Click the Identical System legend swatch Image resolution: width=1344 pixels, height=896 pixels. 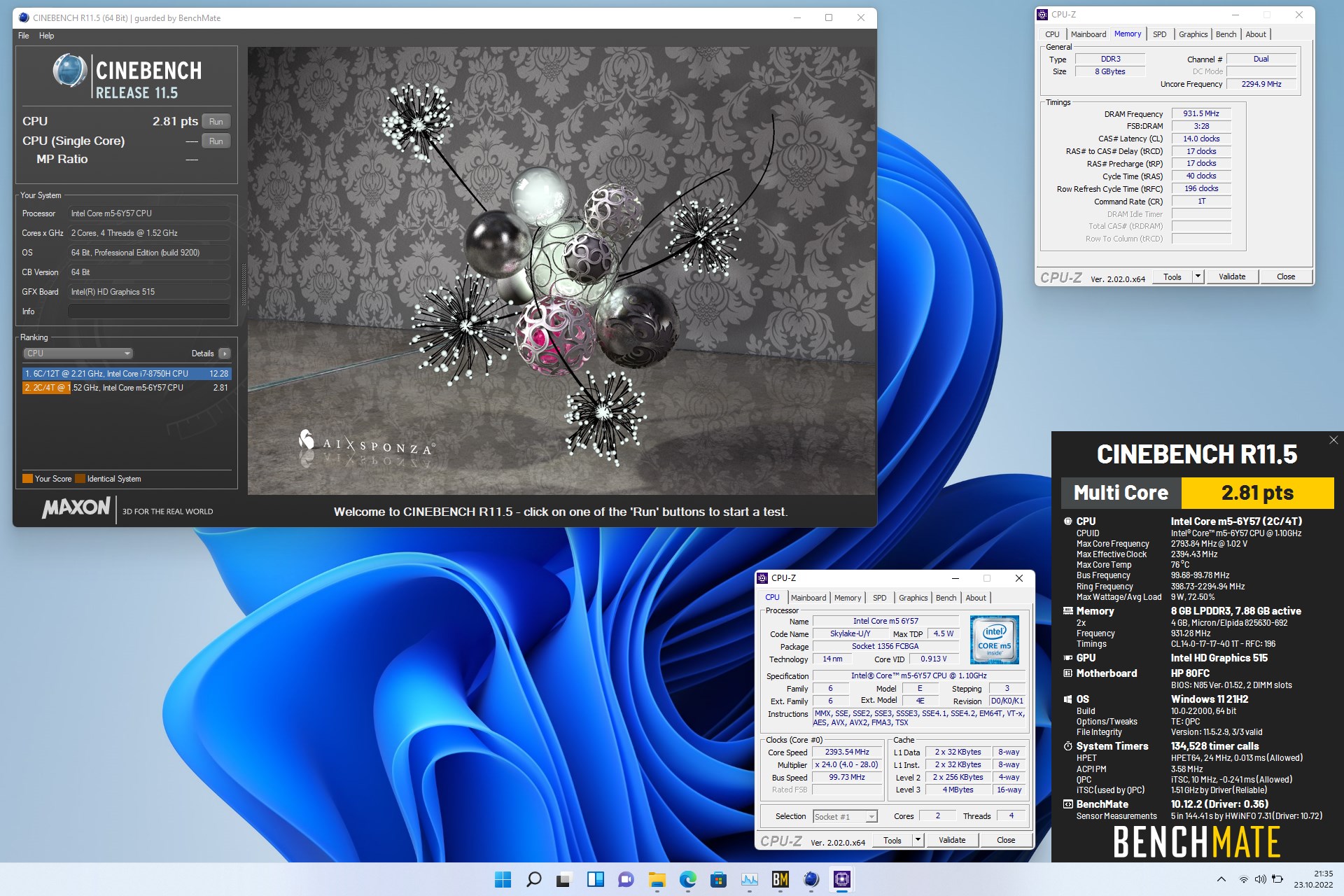(x=80, y=479)
